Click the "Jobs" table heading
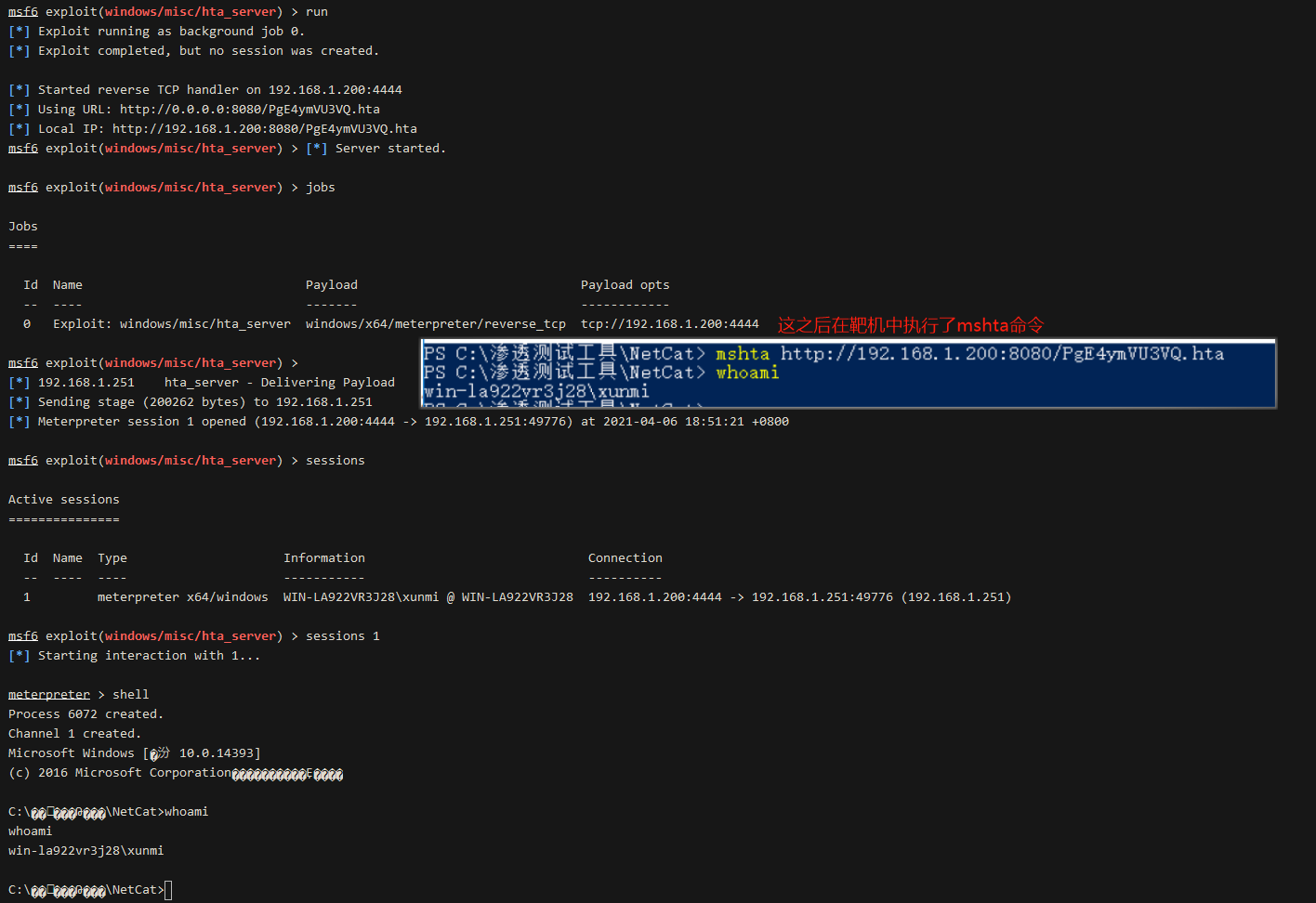The width and height of the screenshot is (1316, 903). pos(23,227)
